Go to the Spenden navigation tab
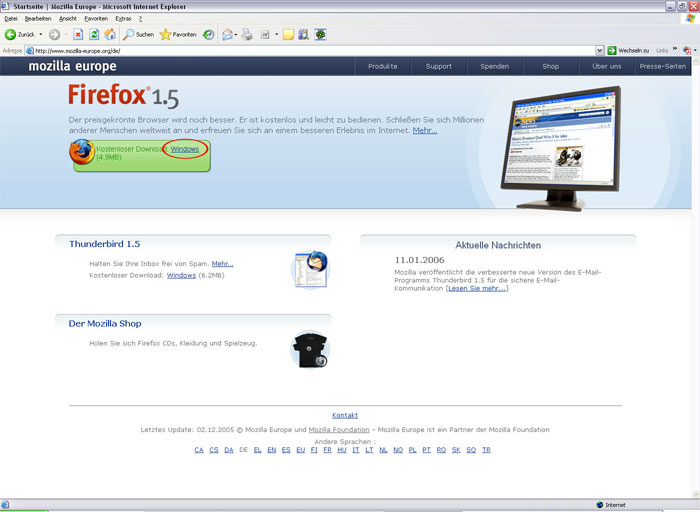 coord(495,66)
